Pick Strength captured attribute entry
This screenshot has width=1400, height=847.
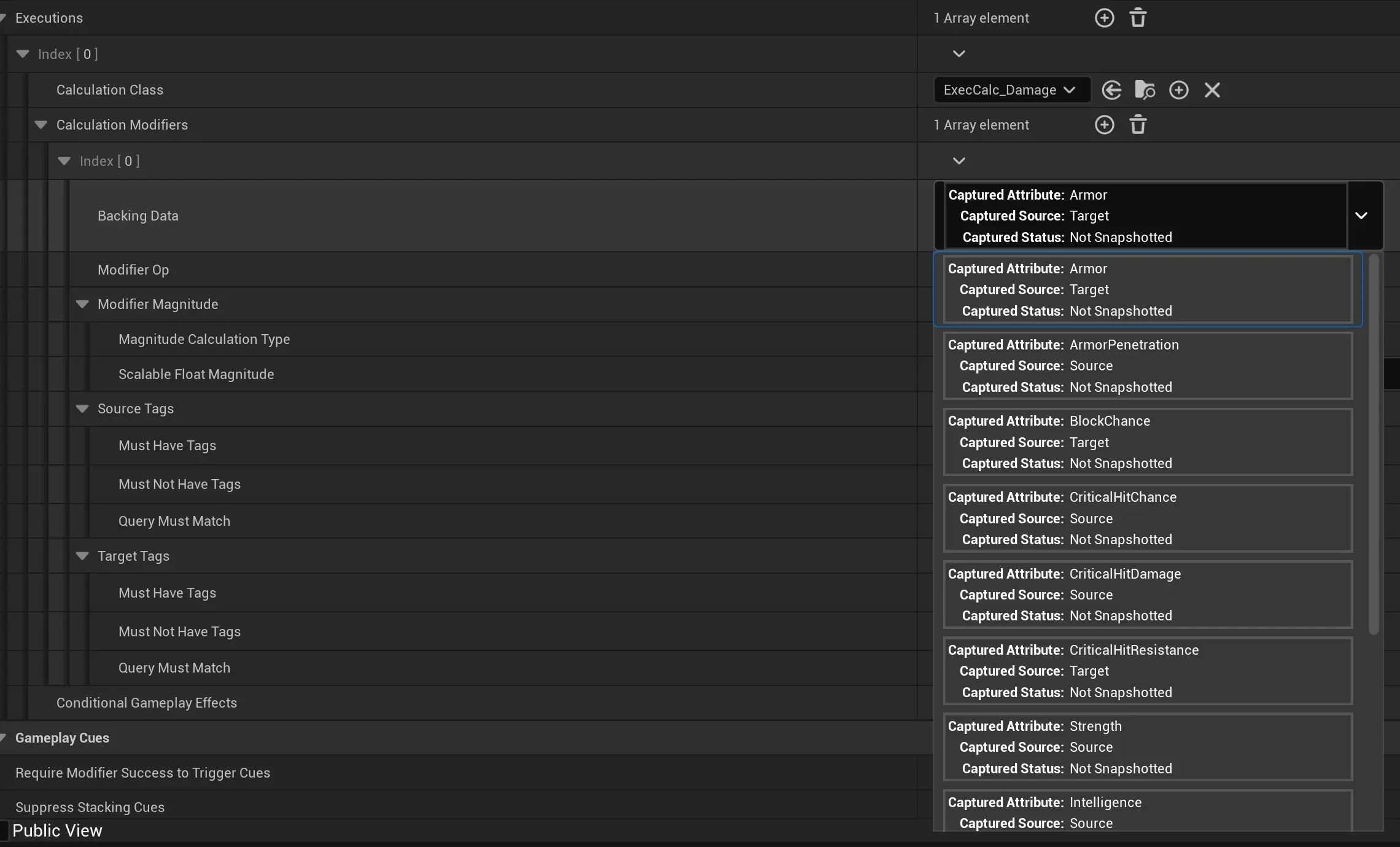[x=1147, y=747]
